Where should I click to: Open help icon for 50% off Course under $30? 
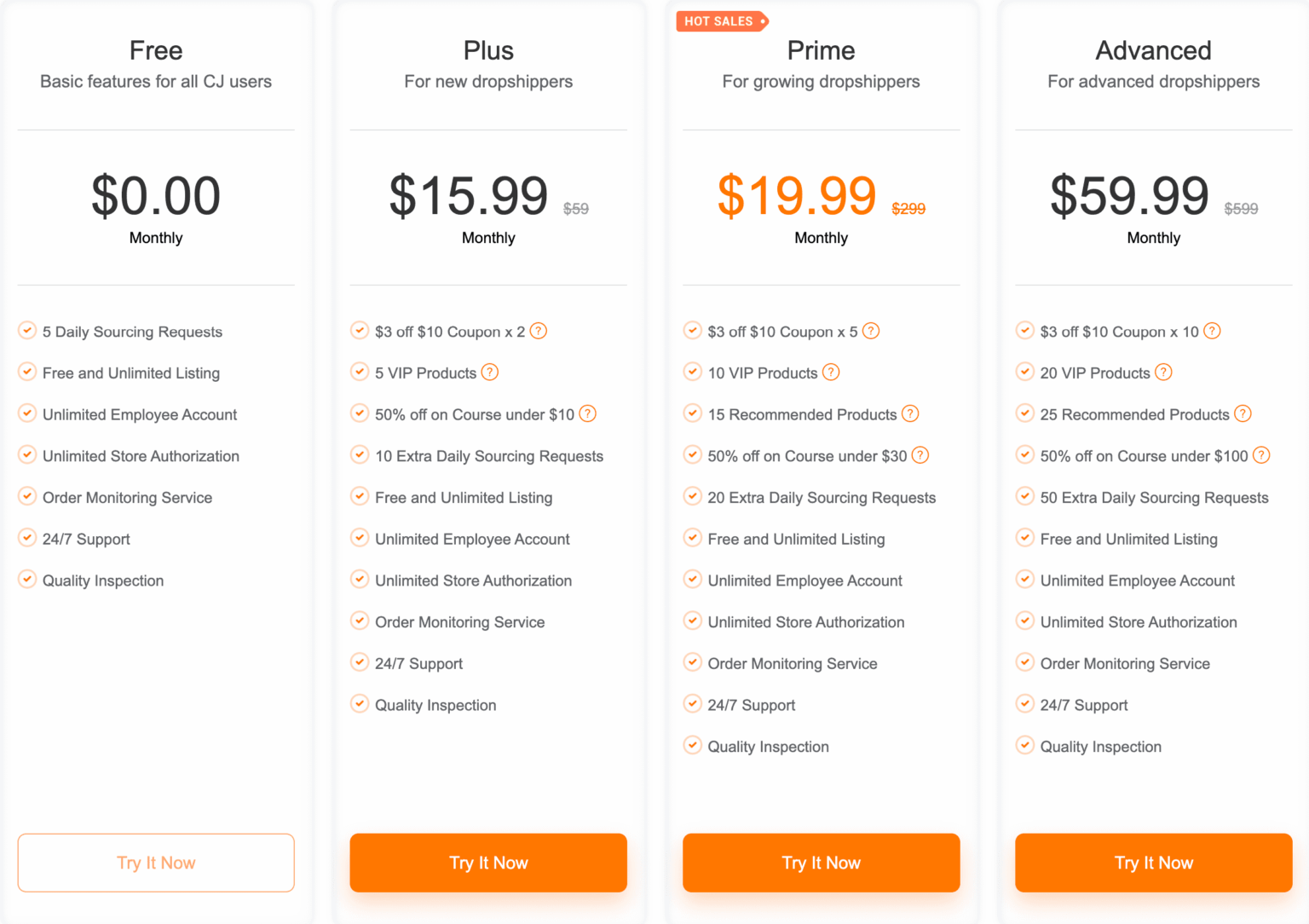click(920, 455)
